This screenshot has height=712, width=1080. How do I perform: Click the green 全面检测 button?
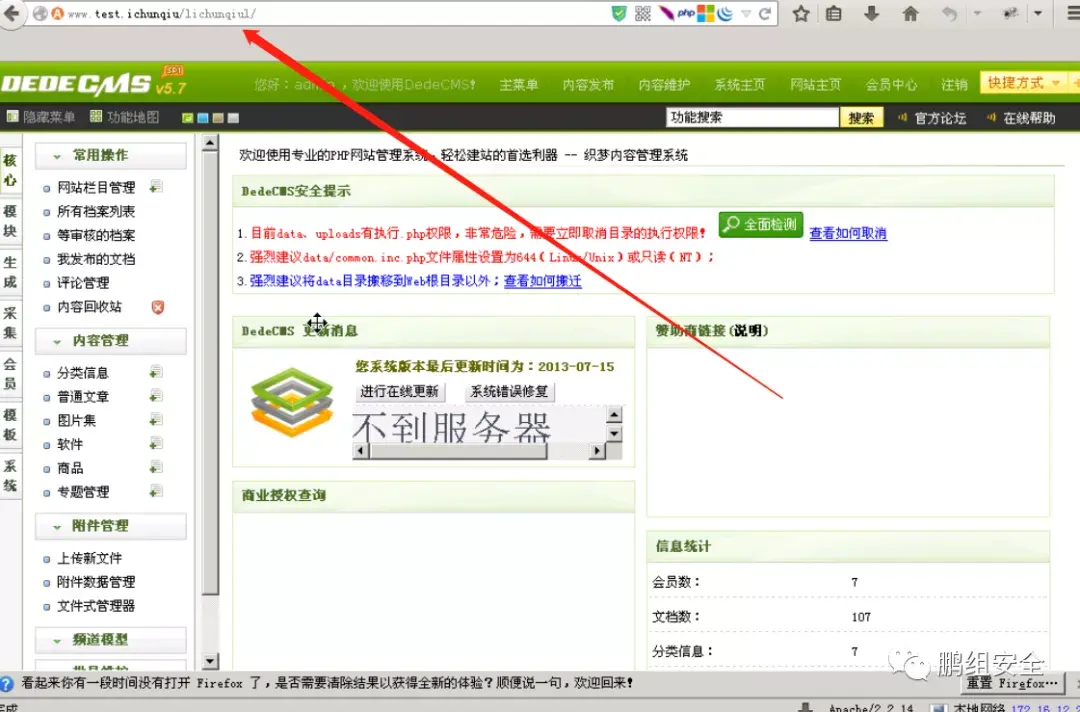click(760, 224)
